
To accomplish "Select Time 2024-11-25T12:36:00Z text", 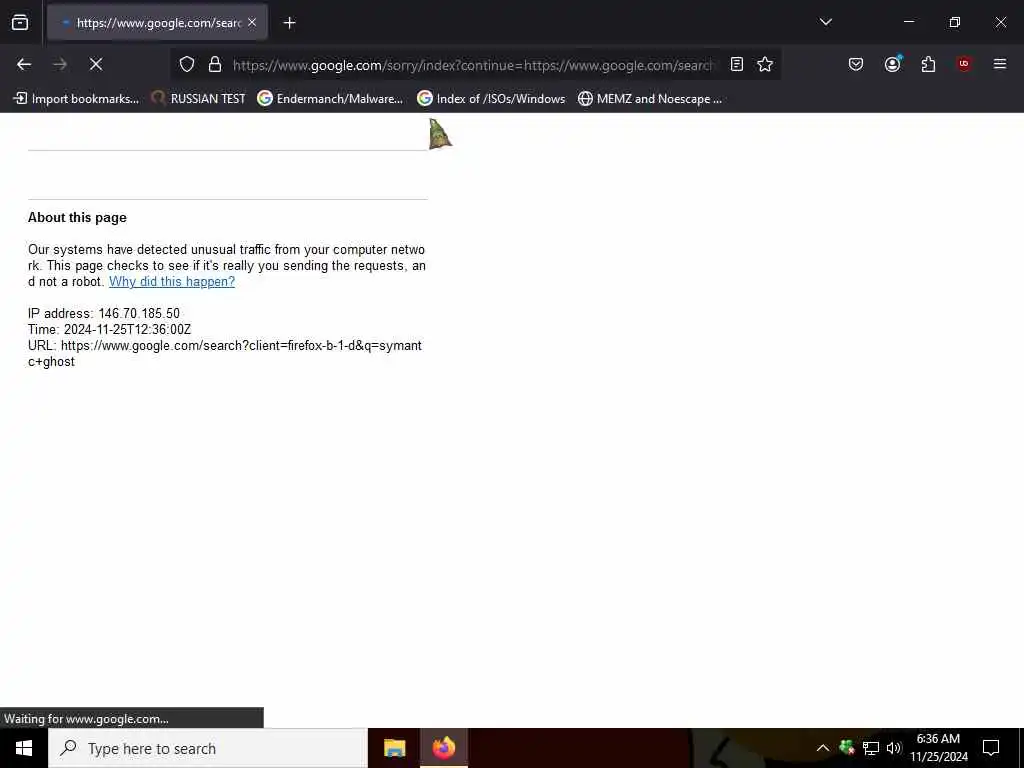I will (110, 329).
